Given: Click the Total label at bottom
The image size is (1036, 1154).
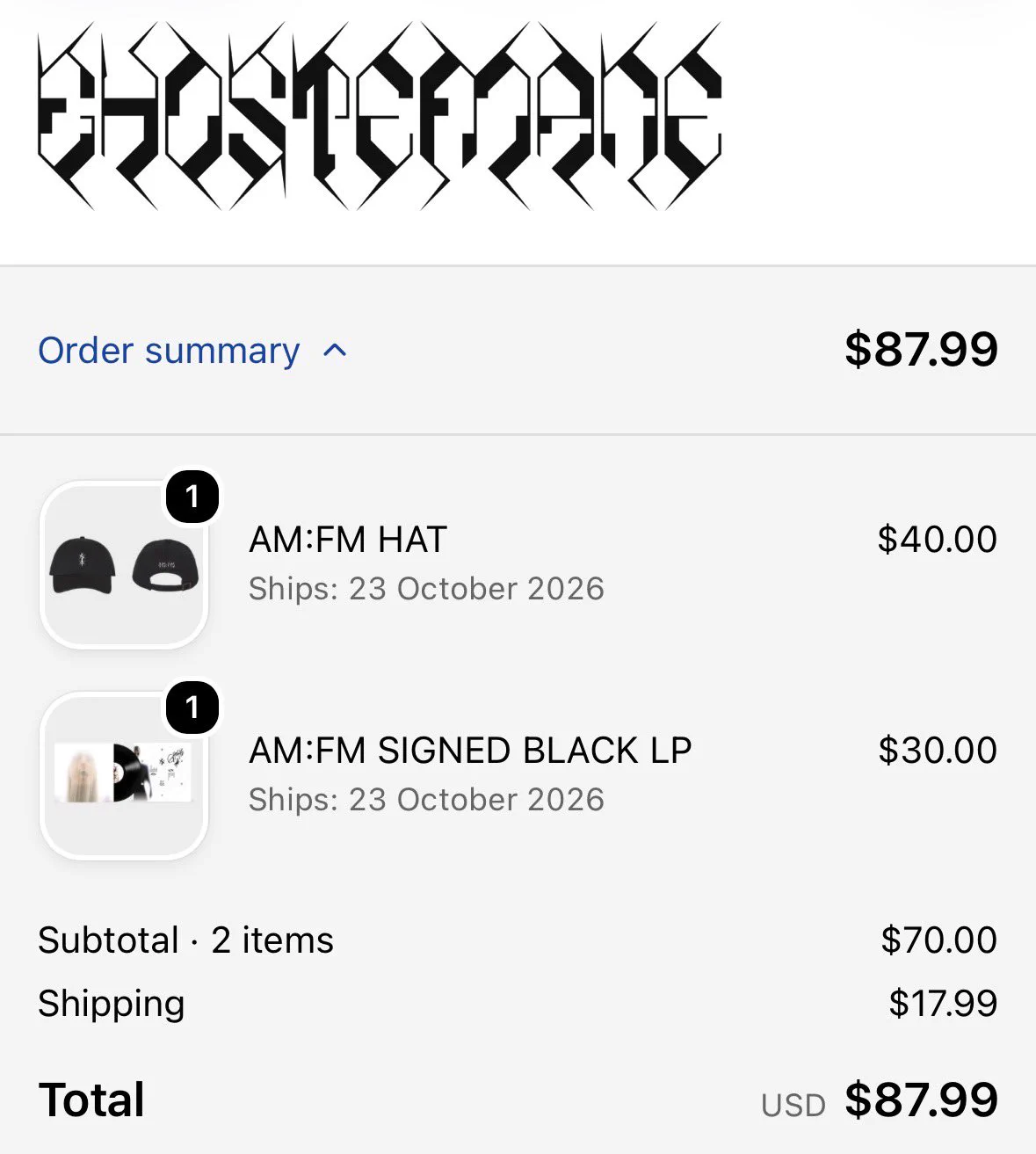Looking at the screenshot, I should coord(91,1100).
